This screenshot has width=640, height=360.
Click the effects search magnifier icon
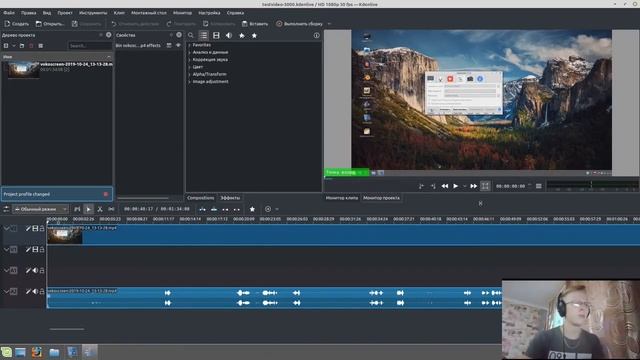coord(191,36)
